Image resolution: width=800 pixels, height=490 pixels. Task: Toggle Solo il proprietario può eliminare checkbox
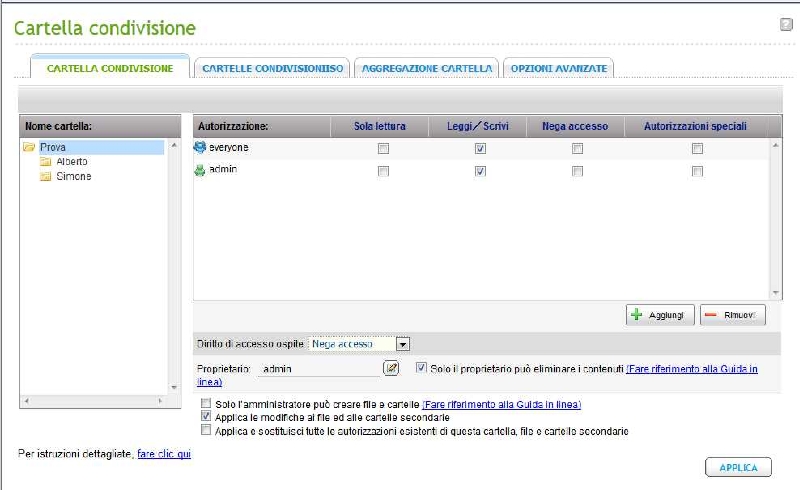(x=421, y=368)
